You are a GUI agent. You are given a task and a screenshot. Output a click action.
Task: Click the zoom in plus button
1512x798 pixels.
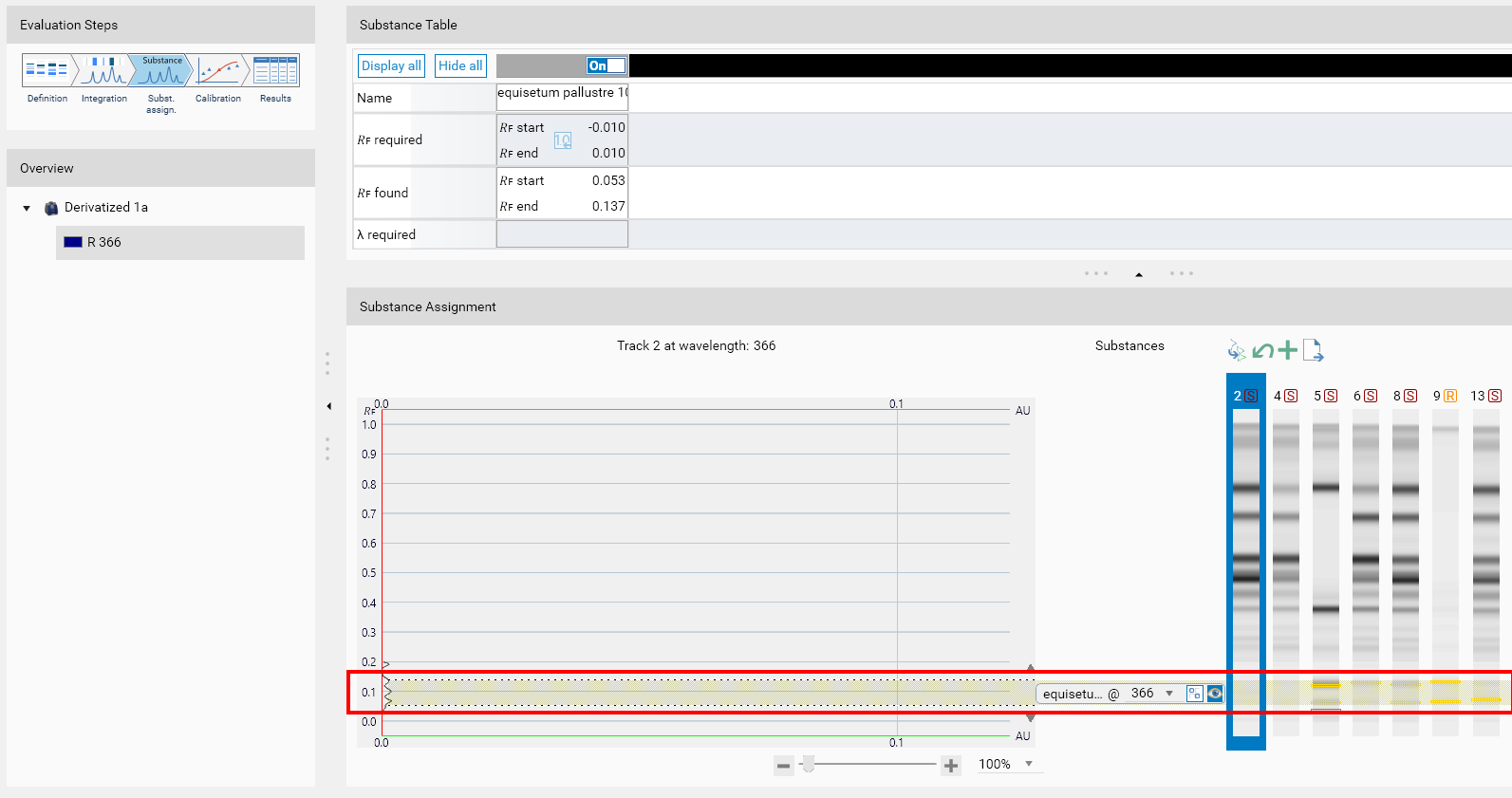951,766
